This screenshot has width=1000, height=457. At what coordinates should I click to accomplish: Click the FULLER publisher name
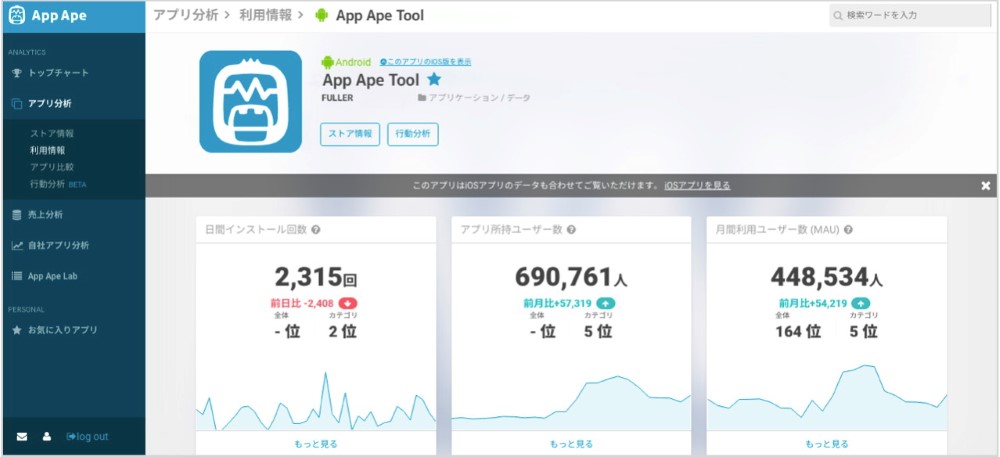click(338, 98)
